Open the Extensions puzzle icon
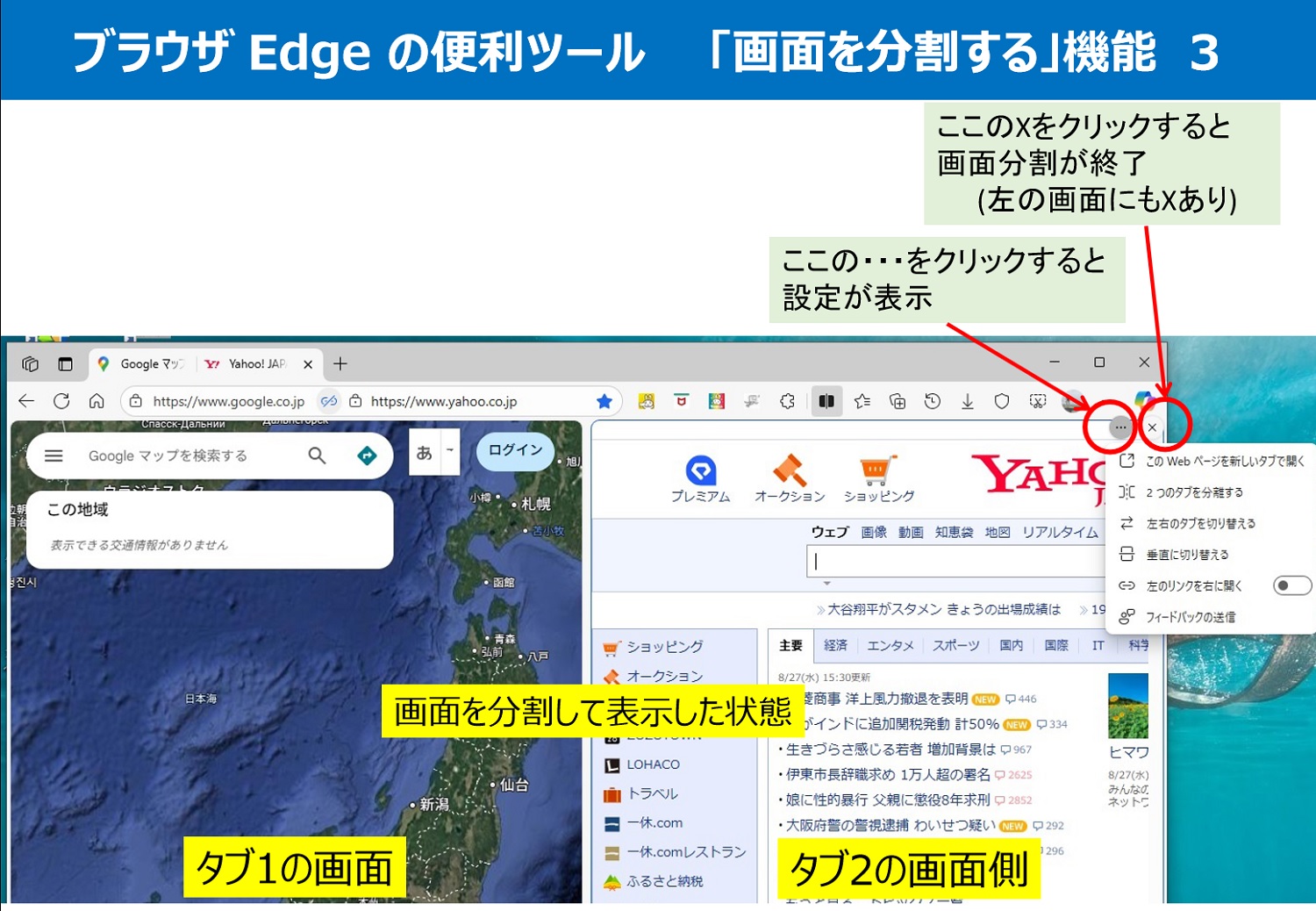Screen dimensions: 1316x911 787,401
